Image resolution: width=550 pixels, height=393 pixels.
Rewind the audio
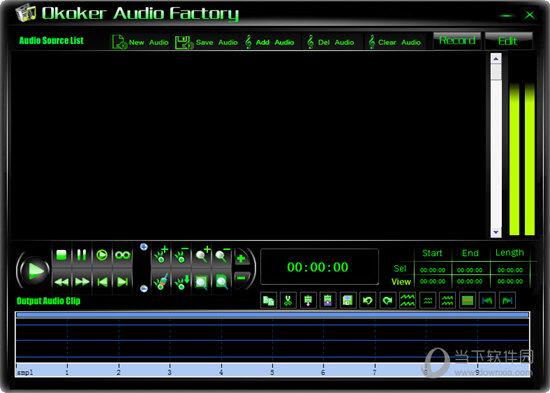pyautogui.click(x=61, y=282)
